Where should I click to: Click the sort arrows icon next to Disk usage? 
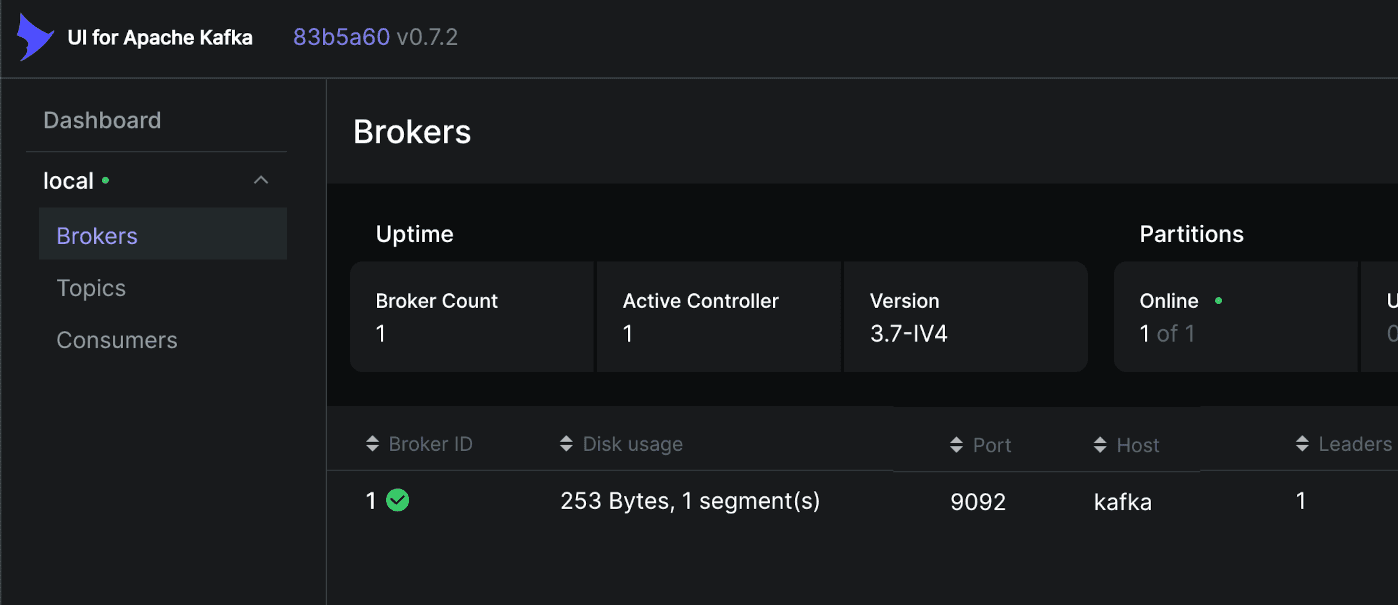tap(567, 443)
